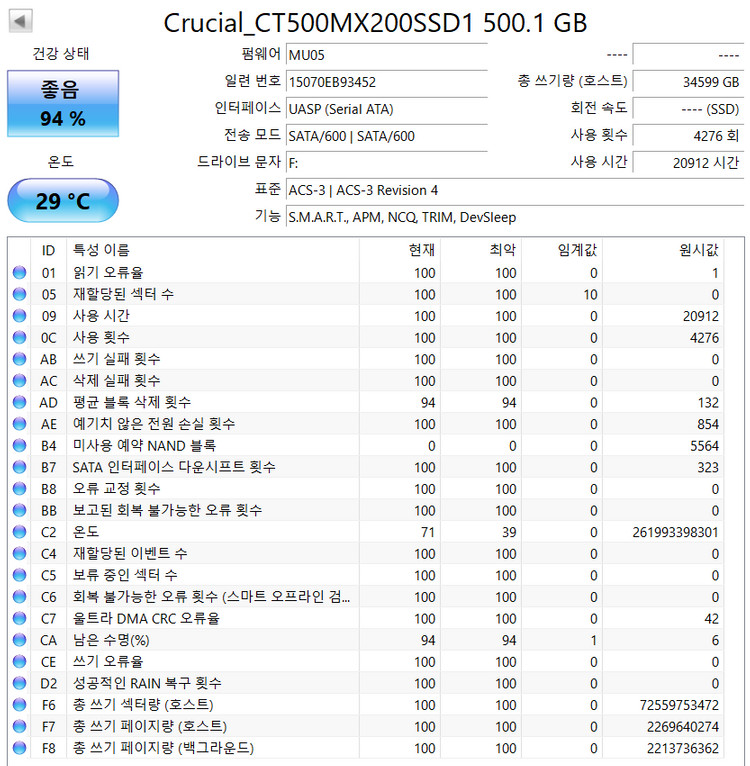Viewport: 750px width, 766px height.
Task: Click the status dot for attribute 0C
Action: [20, 338]
